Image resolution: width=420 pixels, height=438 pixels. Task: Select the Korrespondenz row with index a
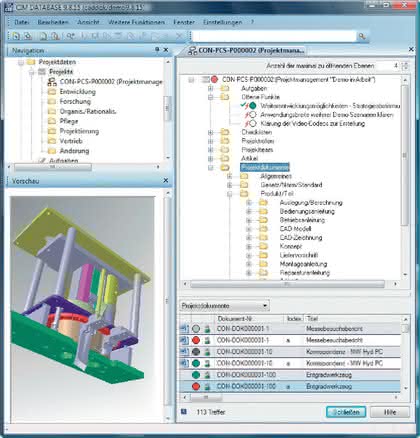pyautogui.click(x=290, y=363)
